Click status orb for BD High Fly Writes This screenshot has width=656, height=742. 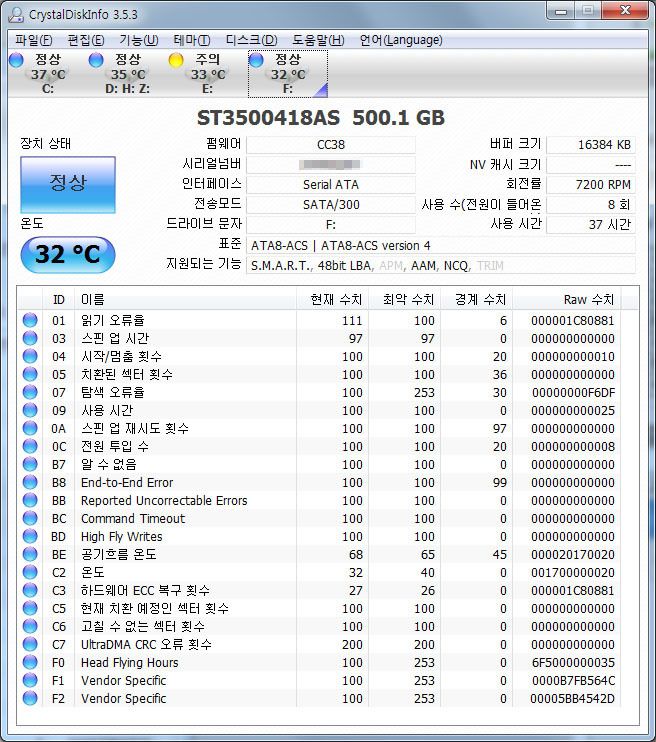[30, 536]
